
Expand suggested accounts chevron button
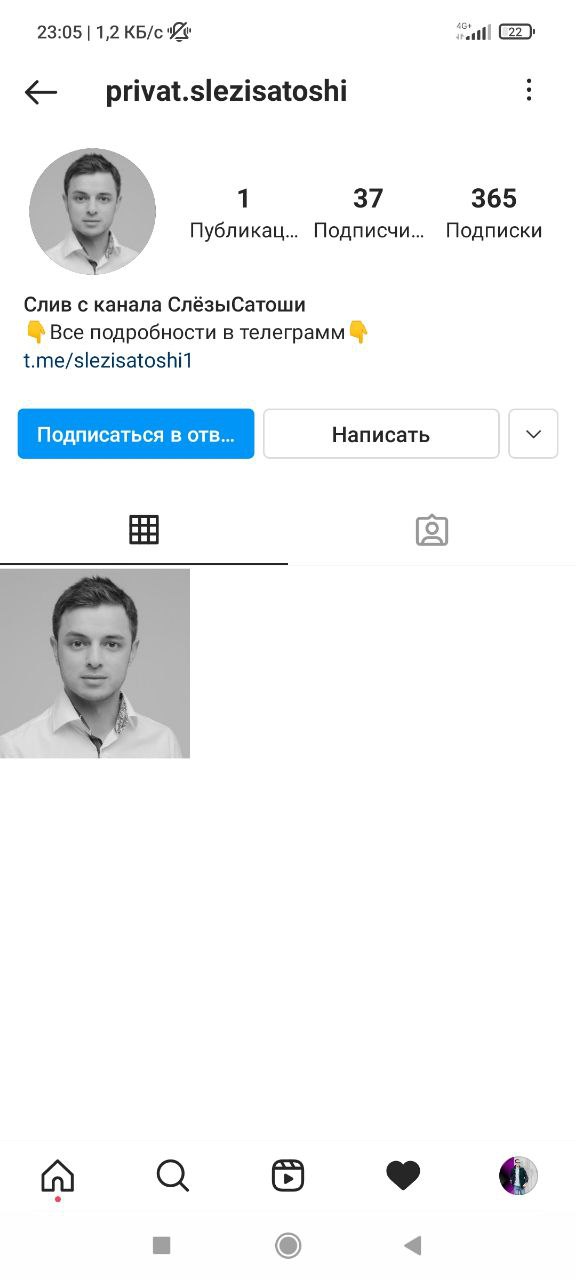pos(533,434)
